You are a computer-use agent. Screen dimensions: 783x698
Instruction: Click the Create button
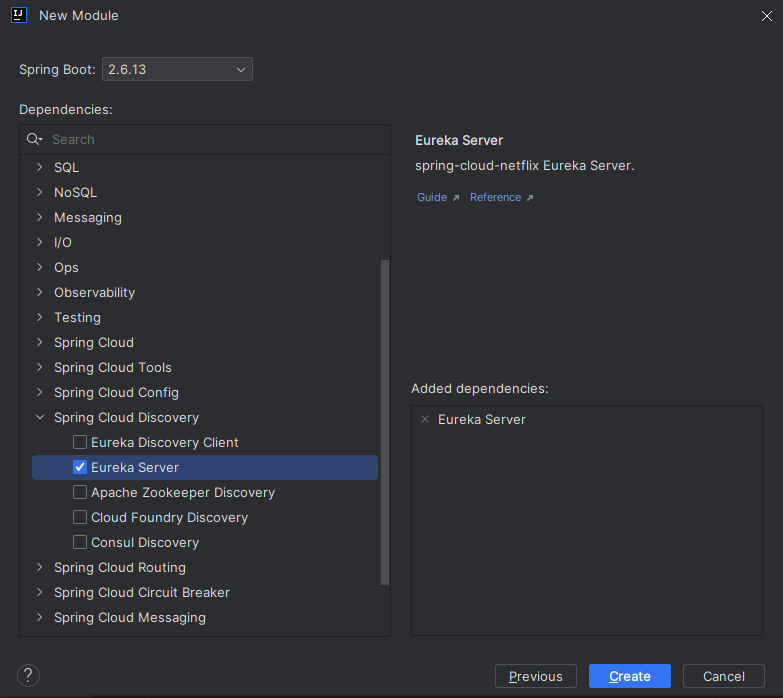click(630, 676)
